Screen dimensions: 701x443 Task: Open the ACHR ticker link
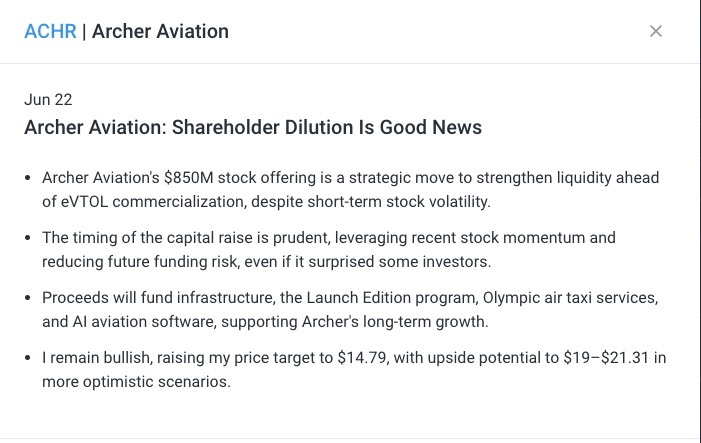pos(50,32)
